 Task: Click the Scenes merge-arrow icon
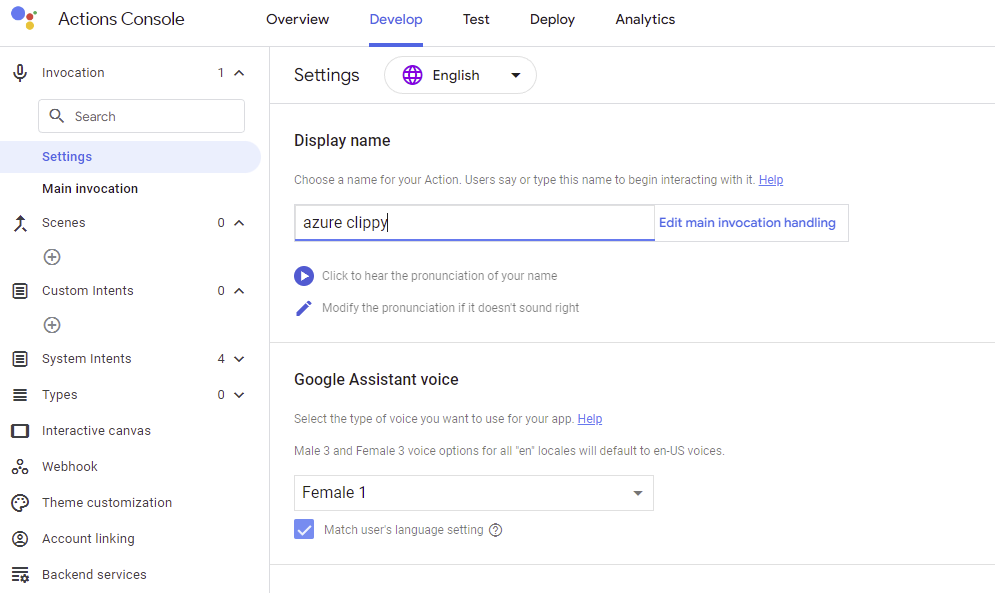pos(20,223)
